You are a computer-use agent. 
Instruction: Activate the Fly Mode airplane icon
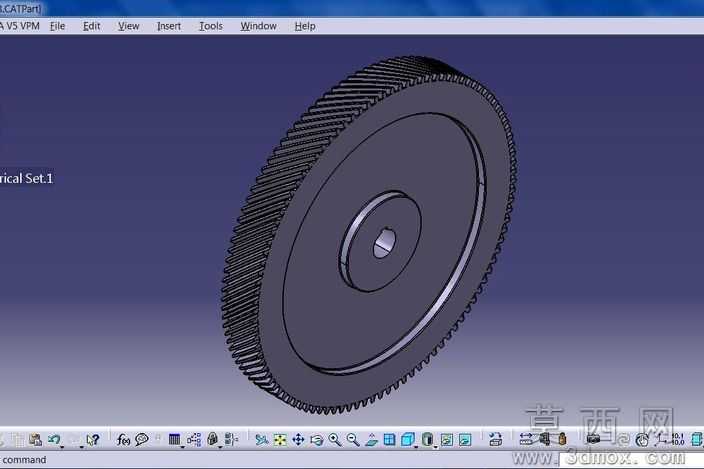[261, 440]
